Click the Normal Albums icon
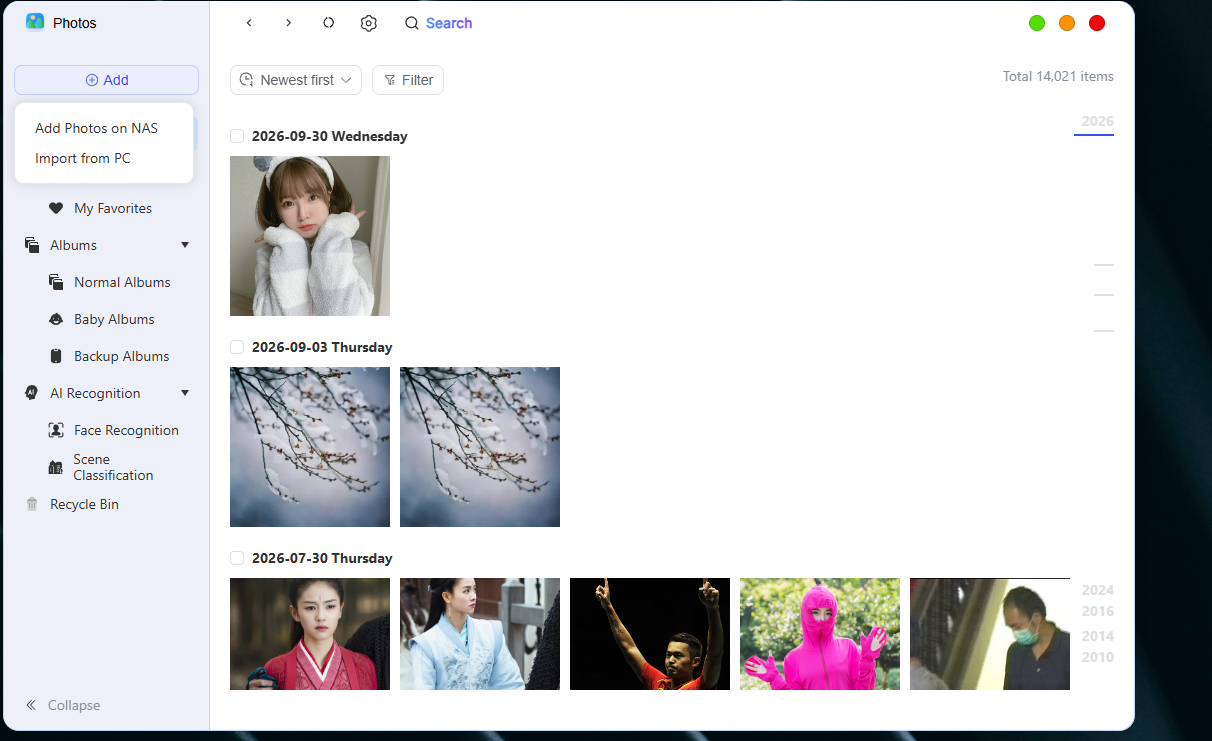This screenshot has width=1212, height=741. [x=56, y=282]
